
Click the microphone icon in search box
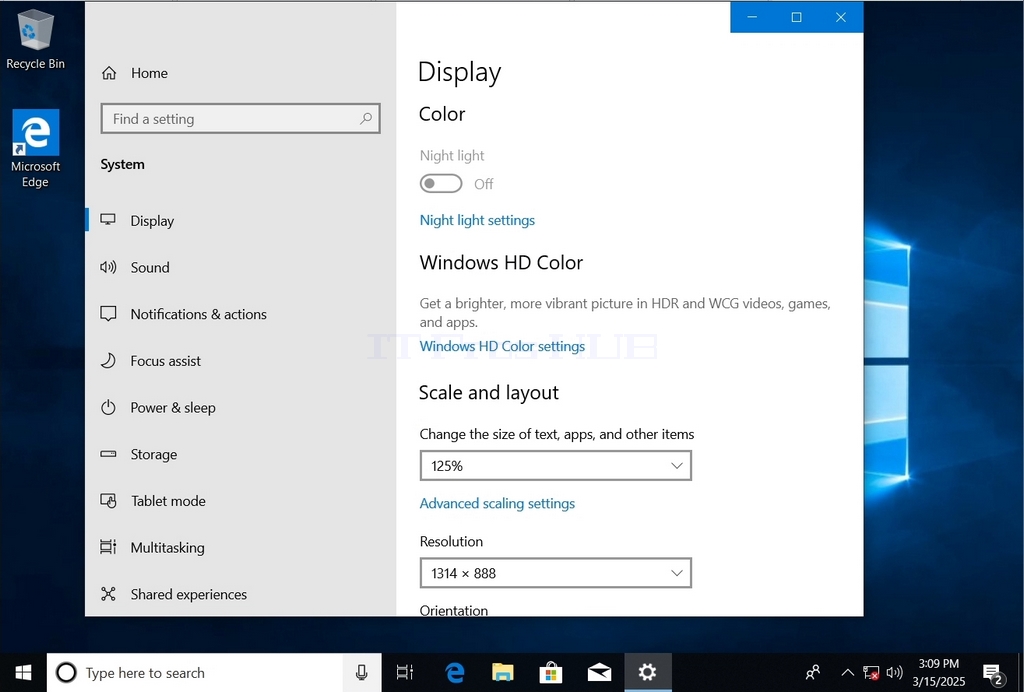tap(361, 672)
